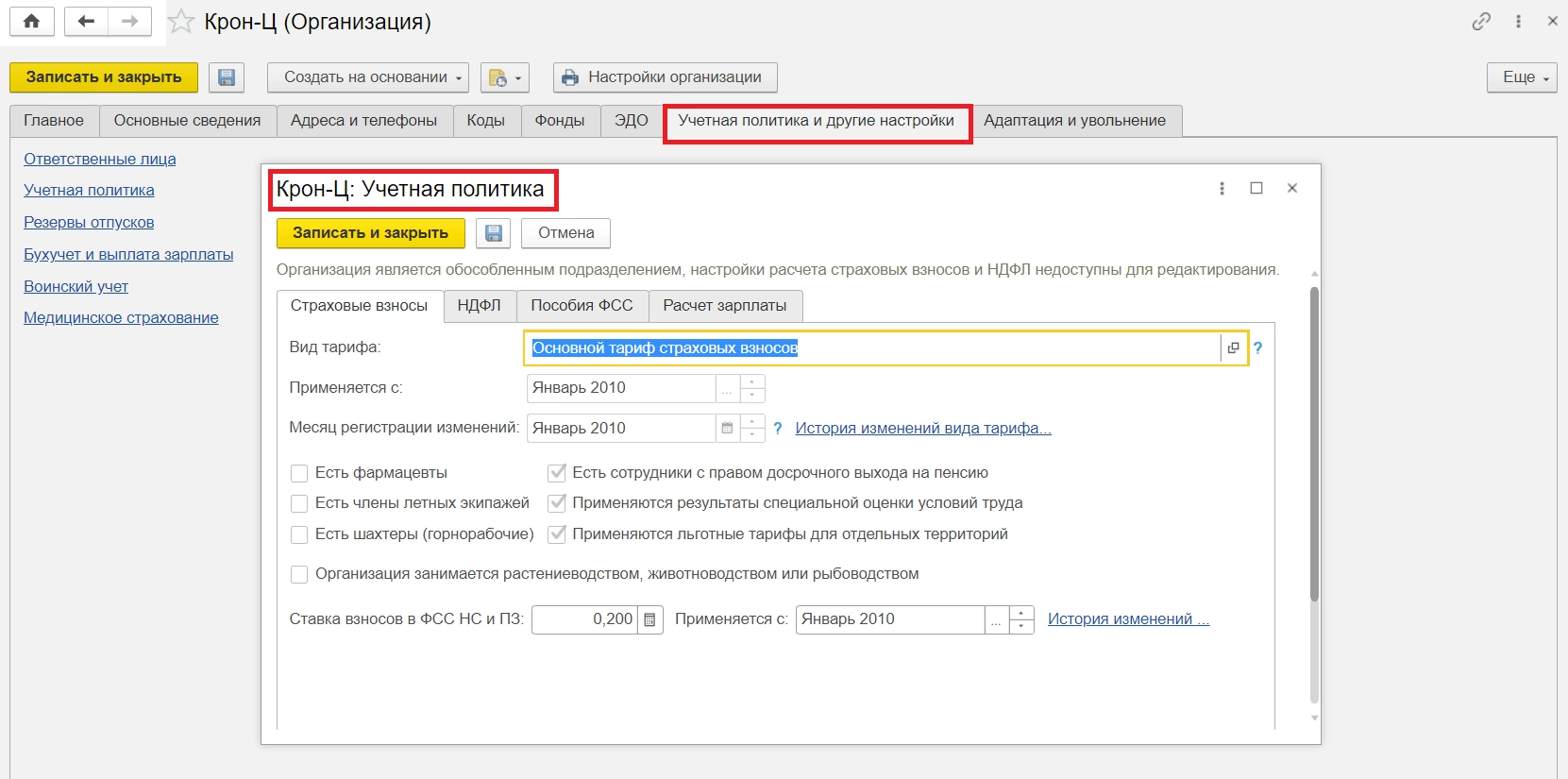
Task: Toggle Есть члены летных экипажей checkbox
Action: coord(299,503)
